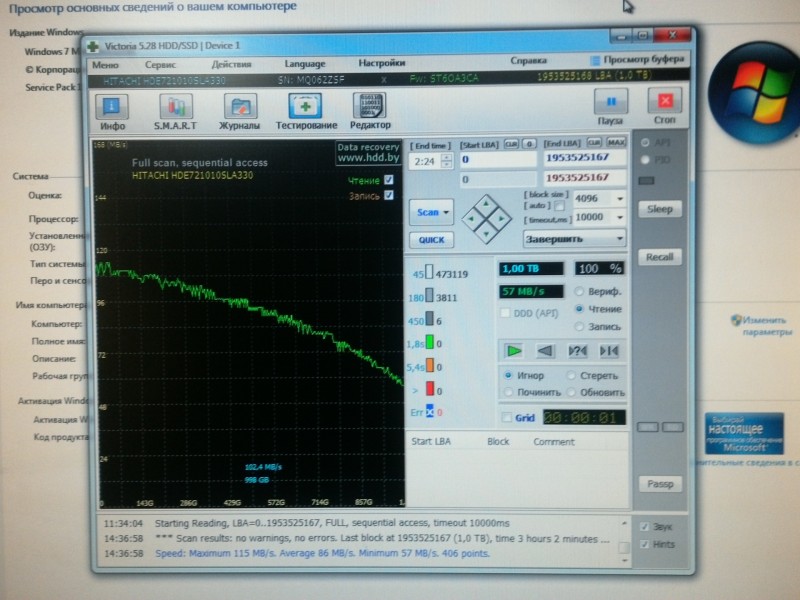Select the Починить radio option
This screenshot has width=800, height=600.
508,392
